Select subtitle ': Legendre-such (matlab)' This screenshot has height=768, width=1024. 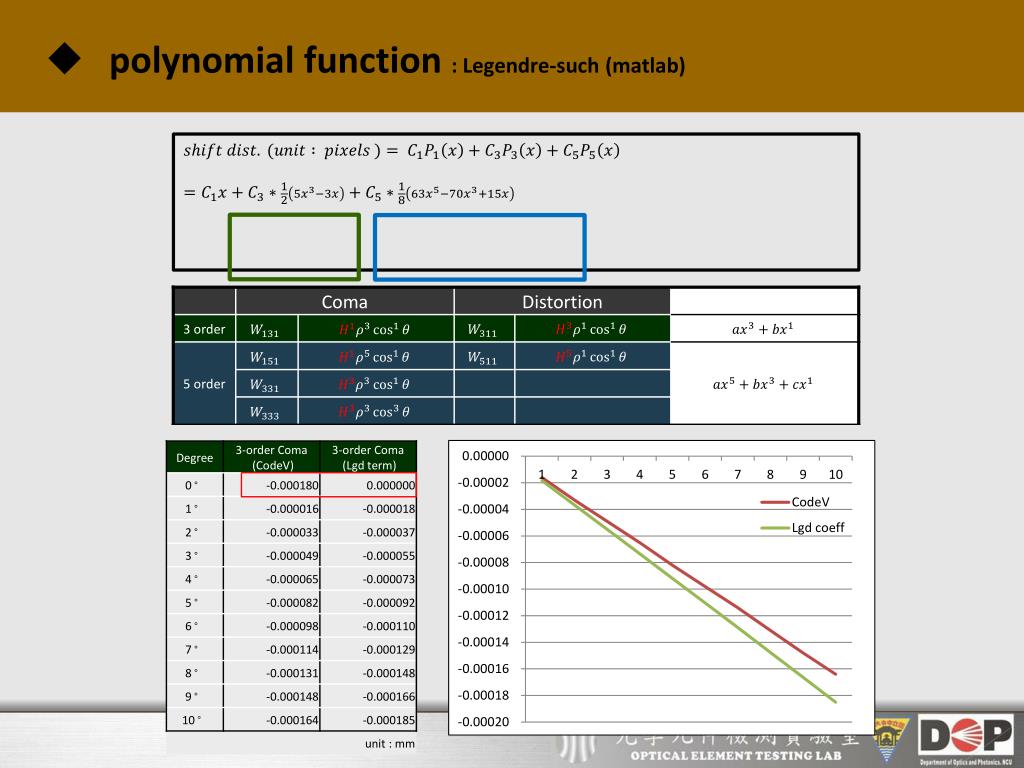(568, 66)
